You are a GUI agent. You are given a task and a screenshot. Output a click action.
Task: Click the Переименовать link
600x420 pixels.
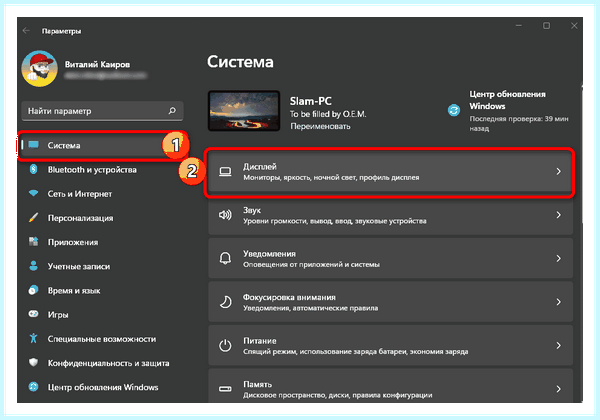pos(320,126)
